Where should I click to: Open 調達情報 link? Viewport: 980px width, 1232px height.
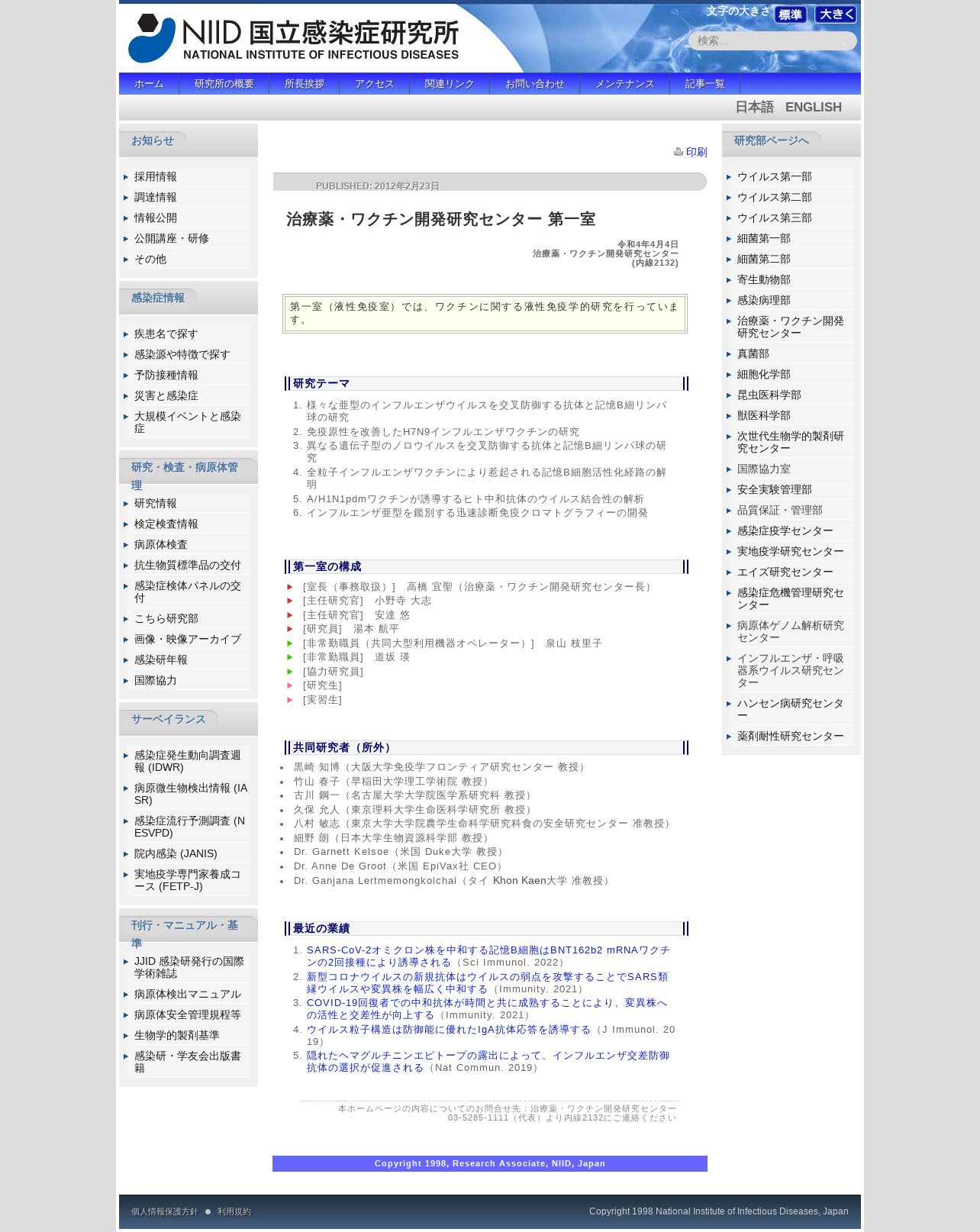click(x=156, y=198)
